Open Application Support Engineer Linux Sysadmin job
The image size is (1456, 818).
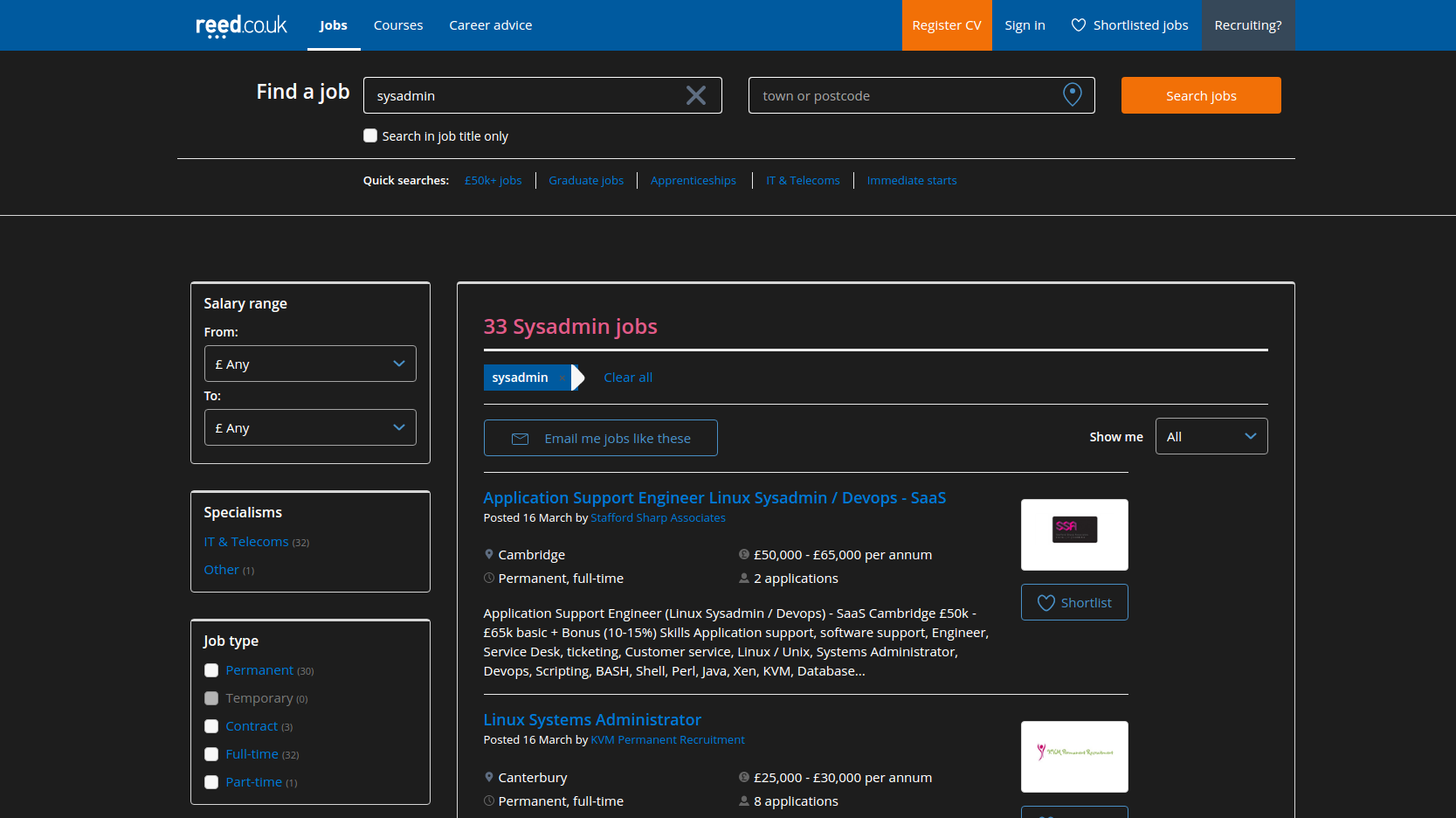click(714, 498)
